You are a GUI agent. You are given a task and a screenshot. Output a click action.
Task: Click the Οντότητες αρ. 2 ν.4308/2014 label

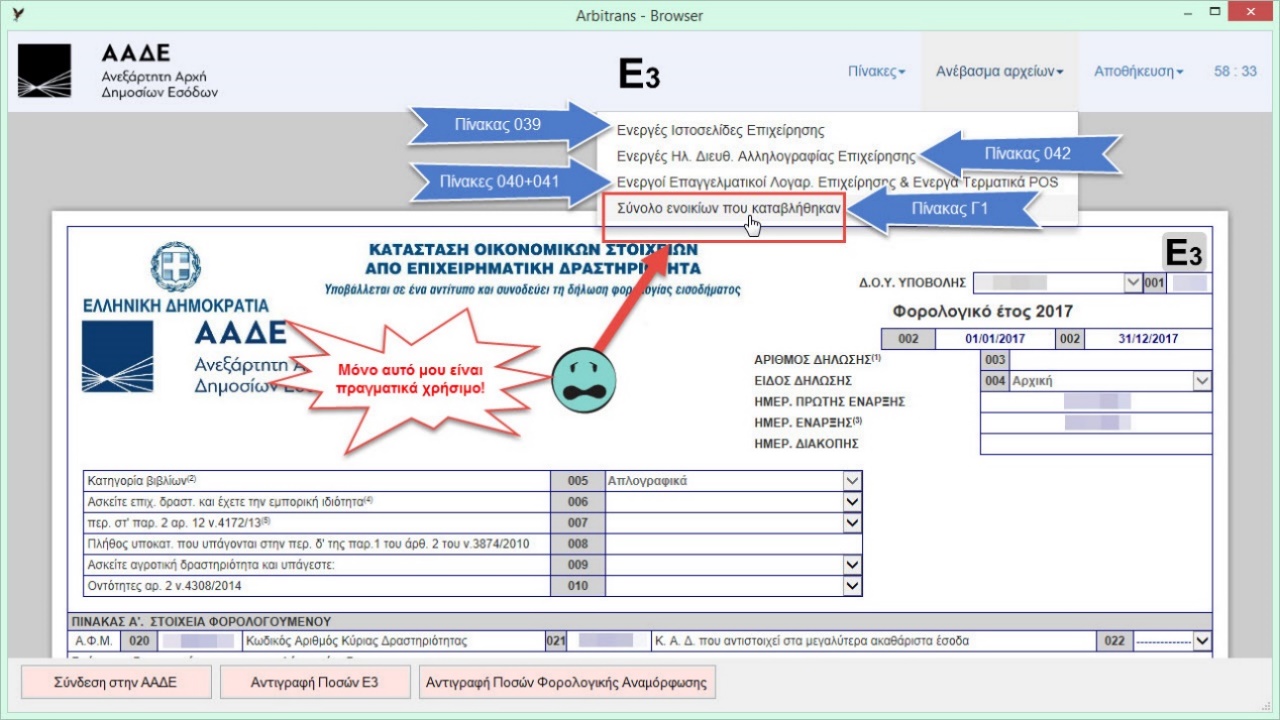click(x=167, y=586)
